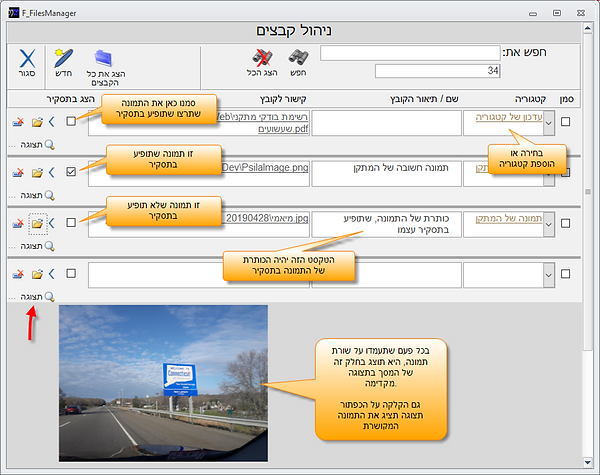Viewport: 600px width, 475px height.
Task: Uncheck הצג בתסקיר box for PsilaImage.png row
Action: pyautogui.click(x=71, y=172)
